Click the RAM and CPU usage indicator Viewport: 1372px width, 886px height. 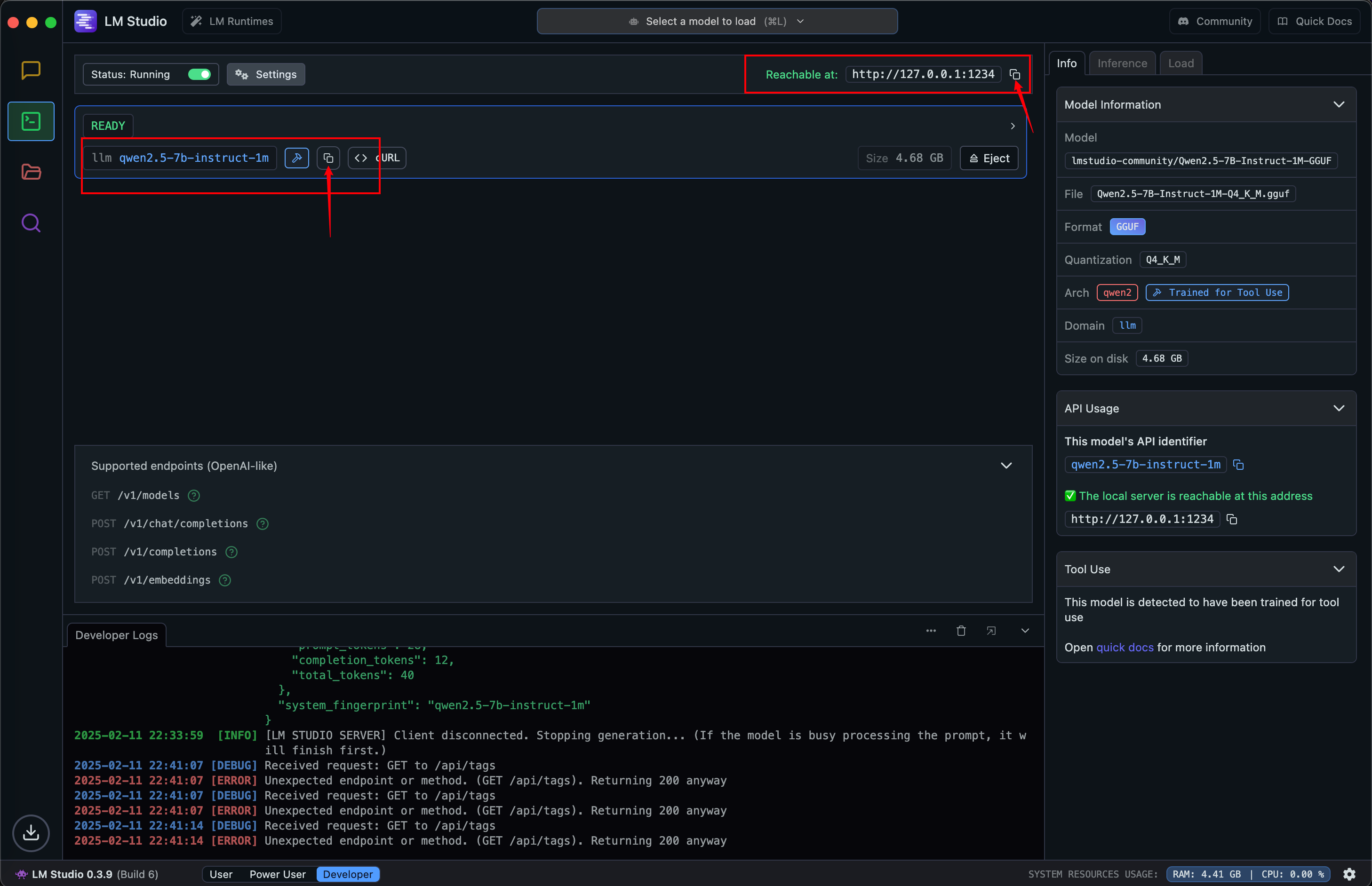(x=1248, y=874)
